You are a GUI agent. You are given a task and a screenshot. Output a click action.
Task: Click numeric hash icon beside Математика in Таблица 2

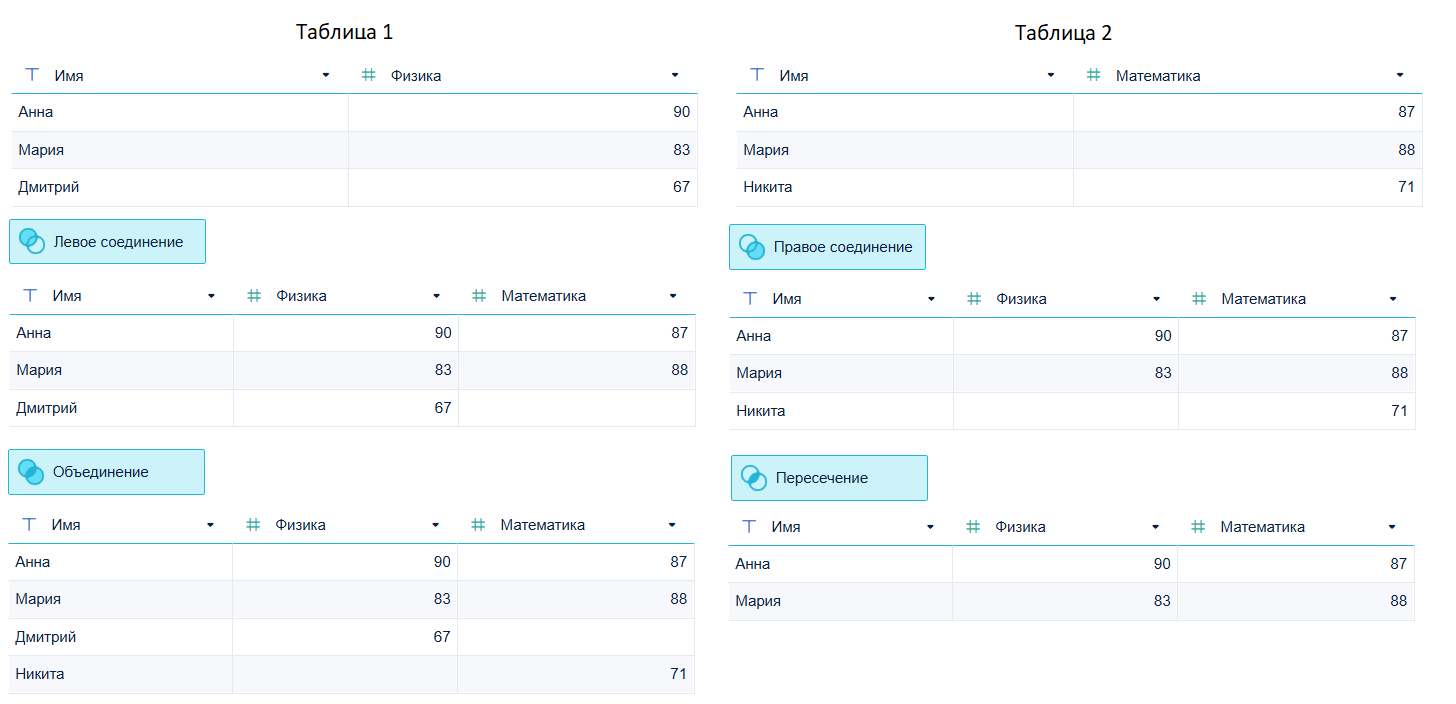point(1094,75)
